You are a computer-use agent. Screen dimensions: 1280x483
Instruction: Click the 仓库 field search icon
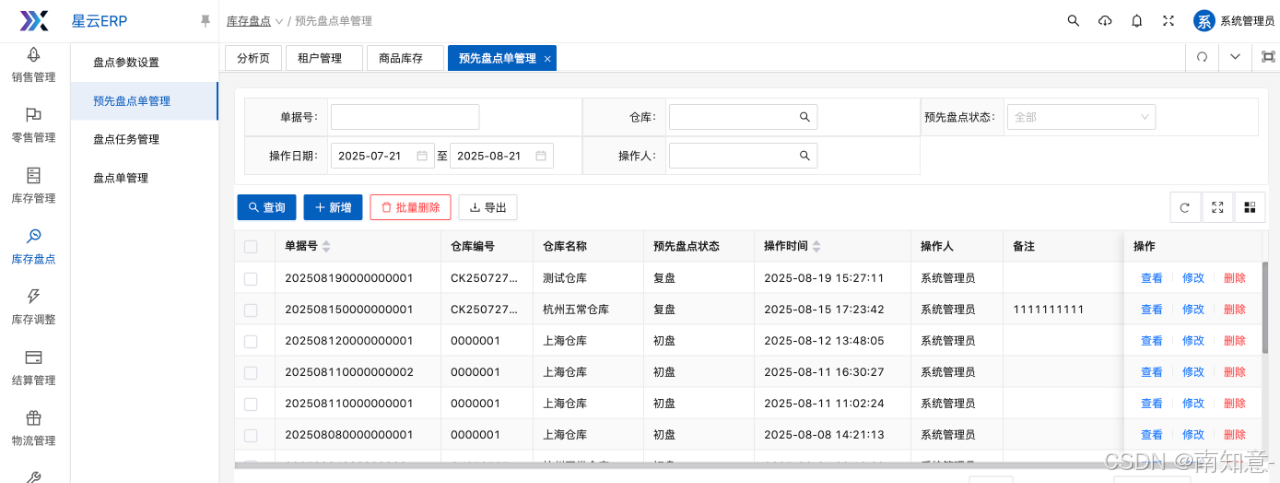coord(804,117)
